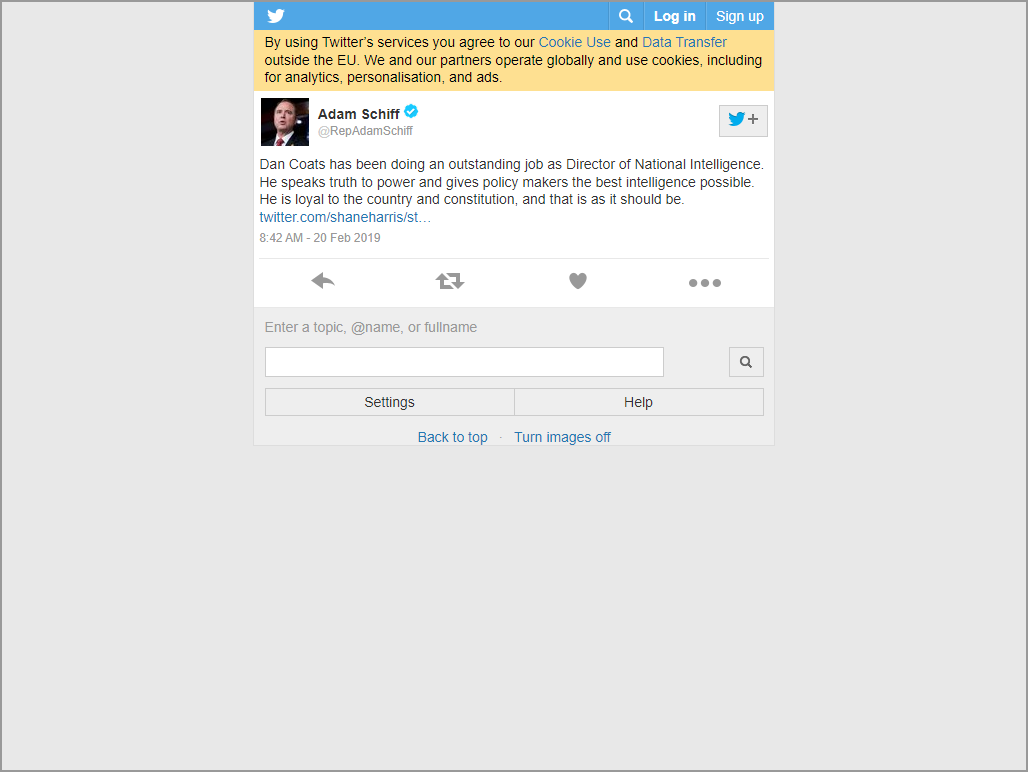Open the Sign up page
This screenshot has width=1028, height=772.
click(740, 16)
